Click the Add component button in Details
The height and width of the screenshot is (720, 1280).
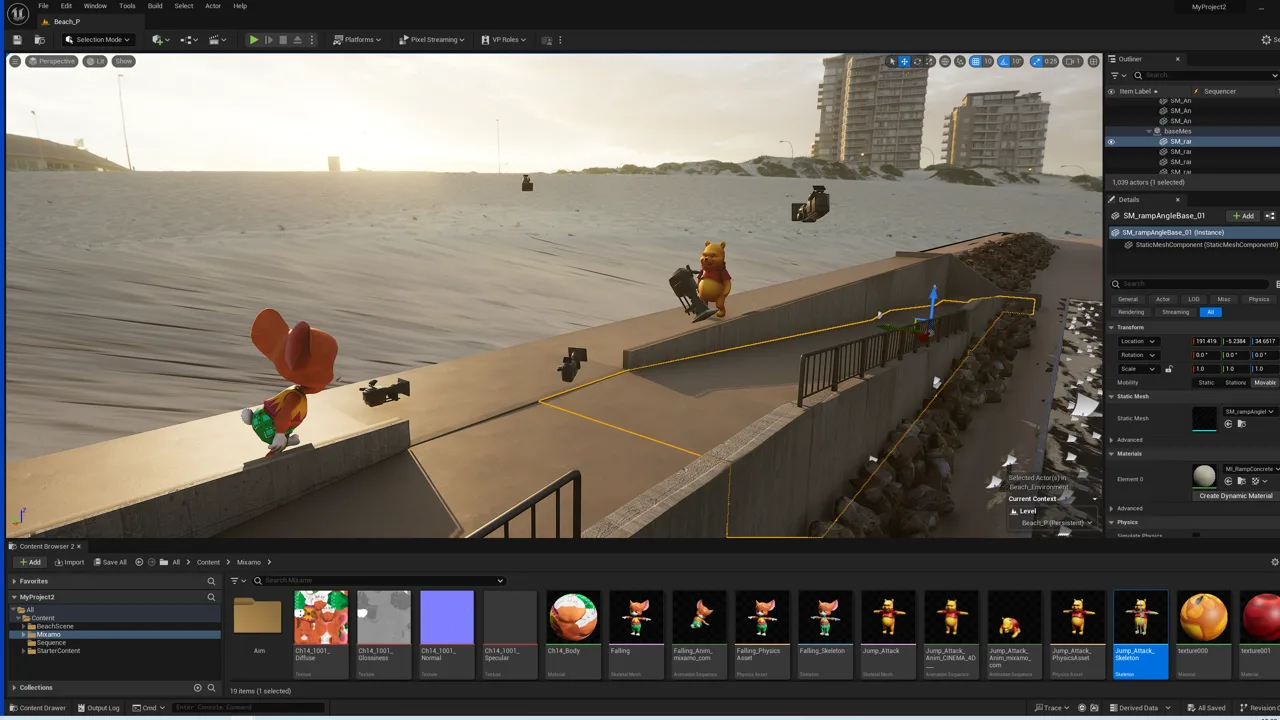(x=1244, y=216)
